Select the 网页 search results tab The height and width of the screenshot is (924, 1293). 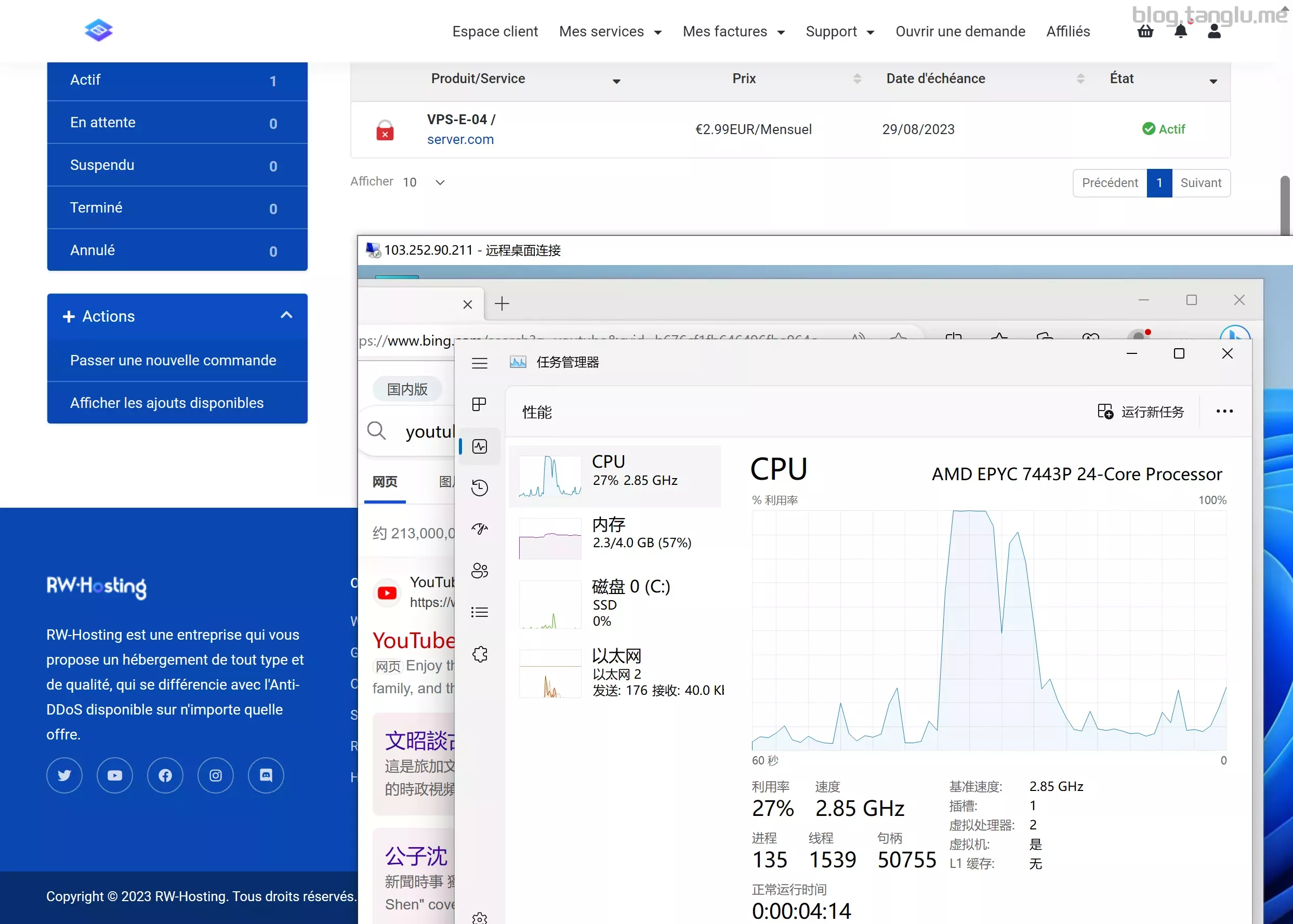(385, 482)
